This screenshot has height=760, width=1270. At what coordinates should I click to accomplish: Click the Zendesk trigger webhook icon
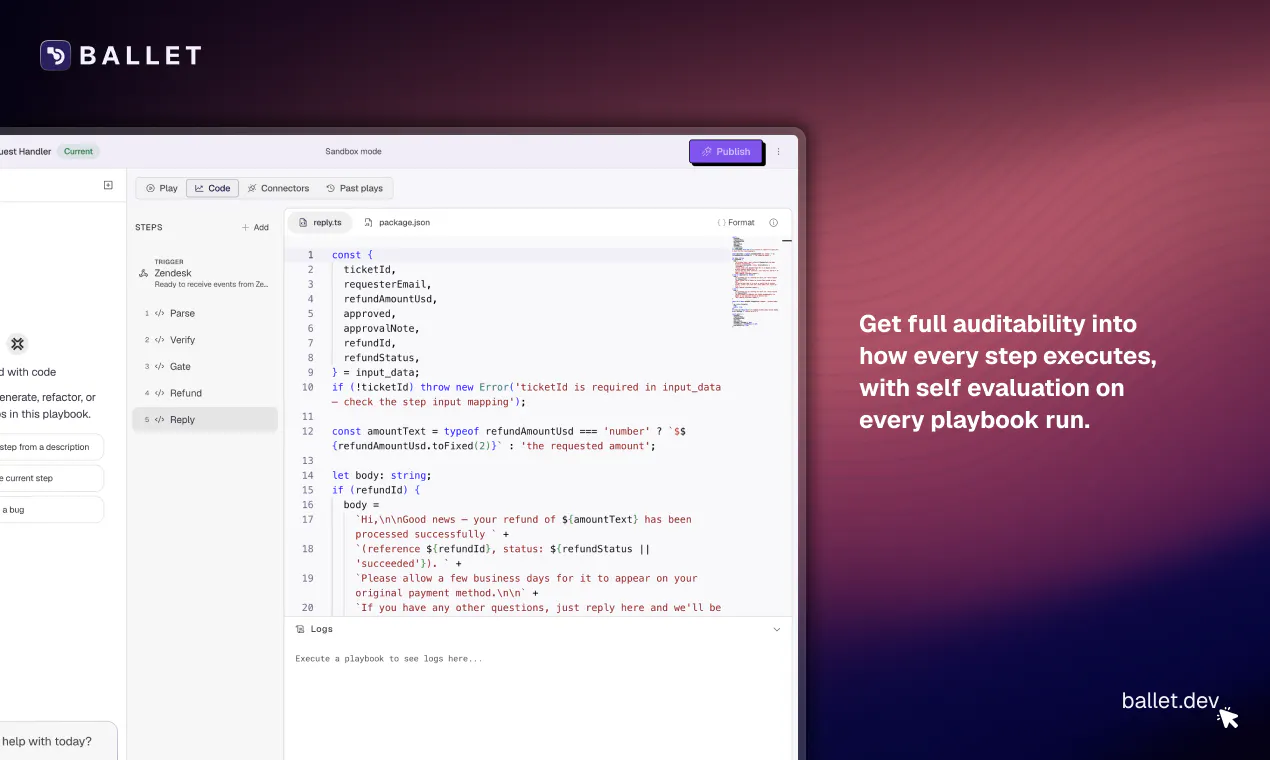(143, 273)
